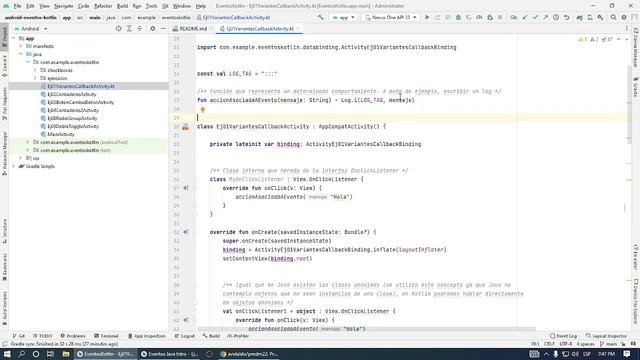Click Select Opened File target icon
Screen dimensions: 640x360
(119, 29)
